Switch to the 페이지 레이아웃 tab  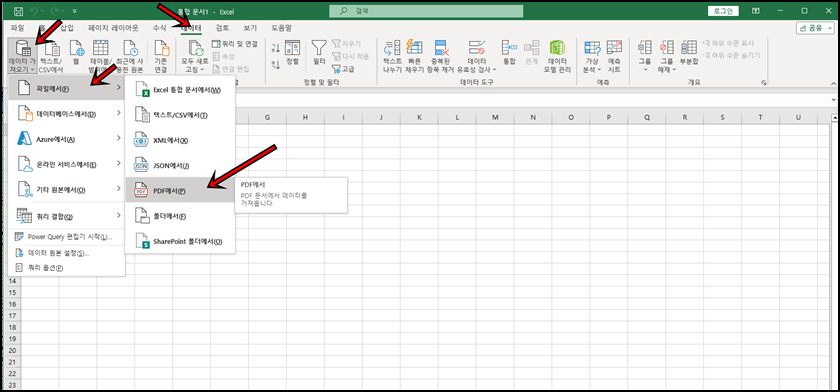[x=113, y=27]
